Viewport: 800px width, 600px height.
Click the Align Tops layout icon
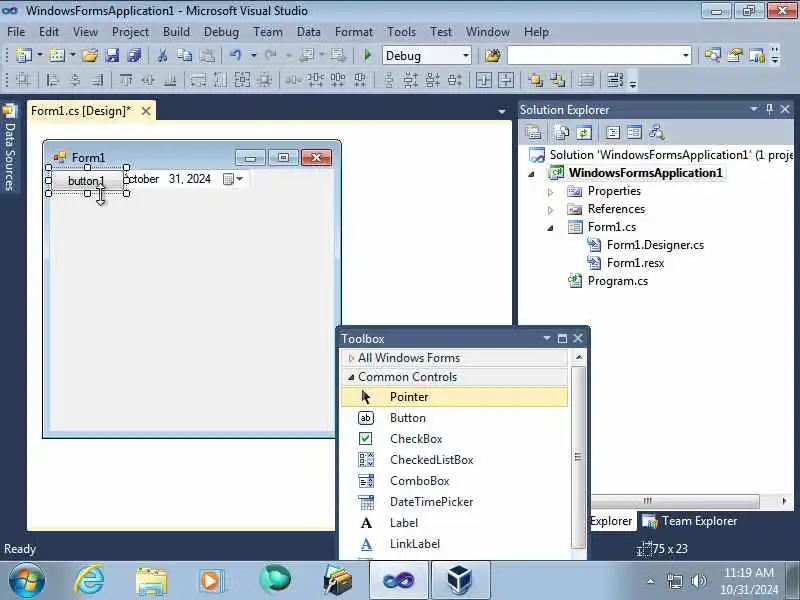pos(126,80)
